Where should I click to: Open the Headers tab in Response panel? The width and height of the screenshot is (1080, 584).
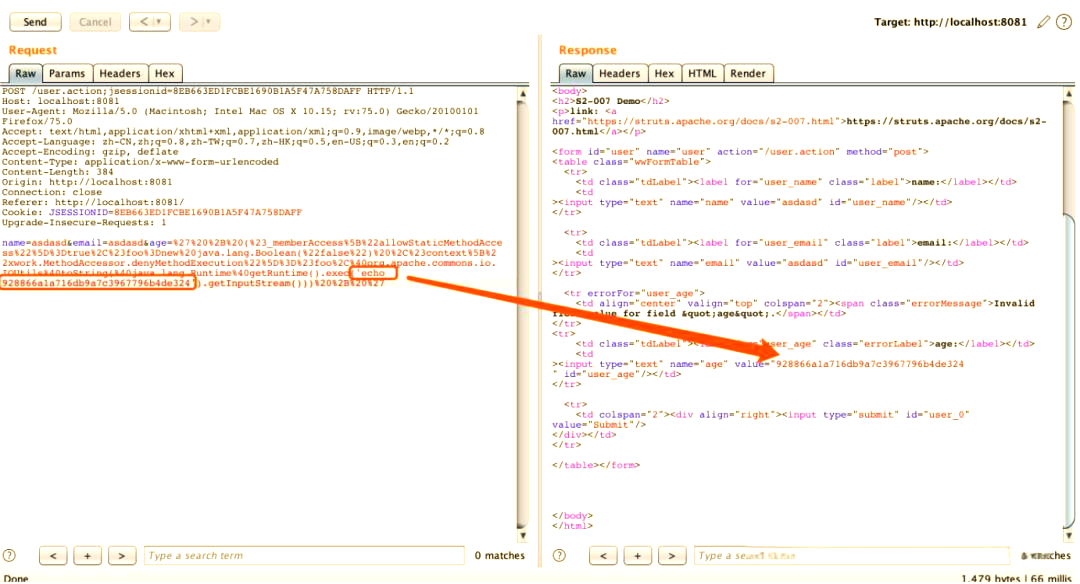tap(619, 74)
